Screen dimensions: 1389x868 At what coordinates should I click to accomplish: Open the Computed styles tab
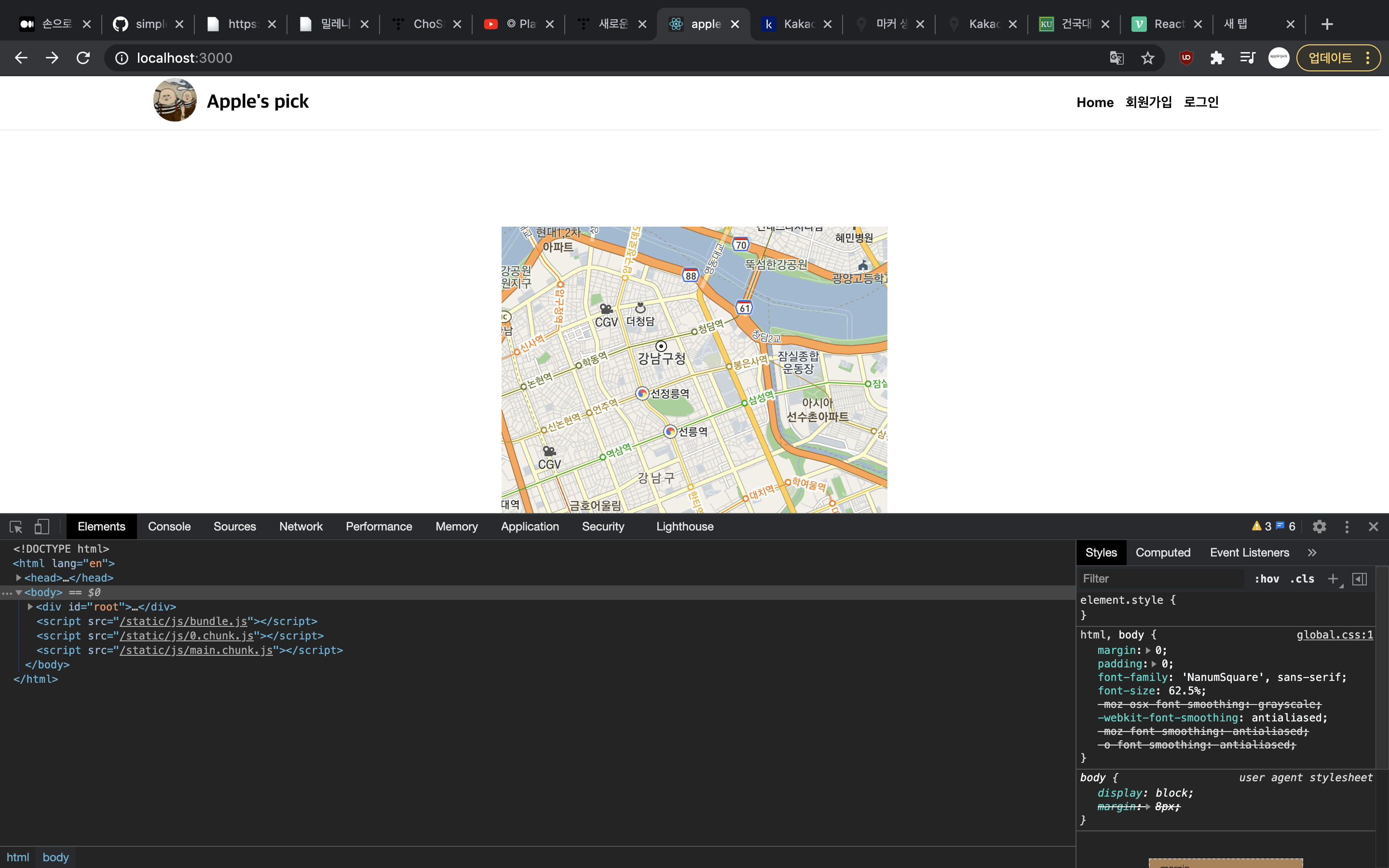pyautogui.click(x=1162, y=552)
